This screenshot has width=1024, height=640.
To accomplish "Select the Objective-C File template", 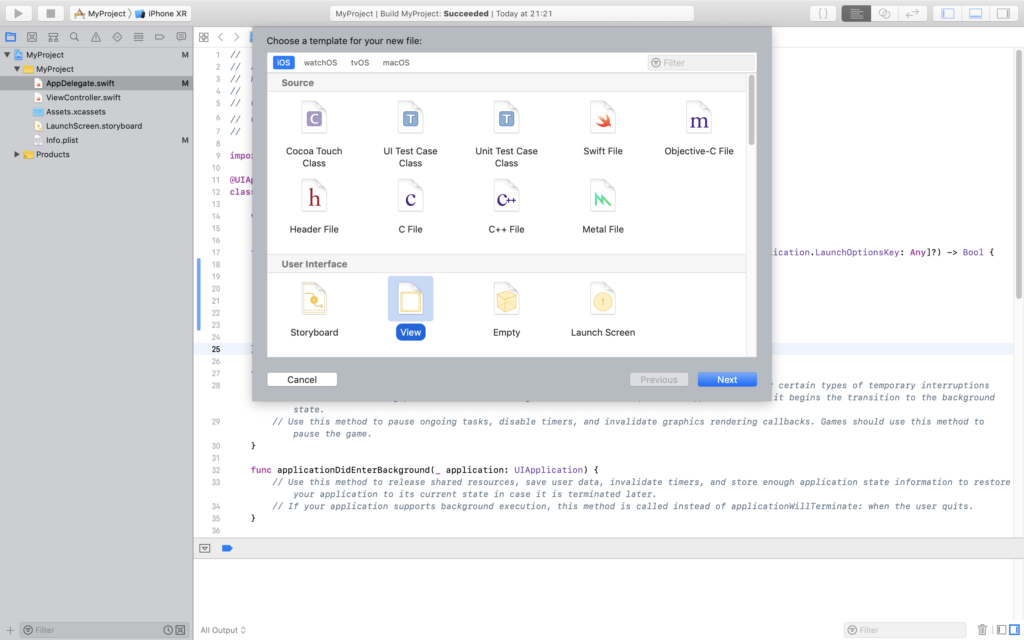I will (699, 129).
